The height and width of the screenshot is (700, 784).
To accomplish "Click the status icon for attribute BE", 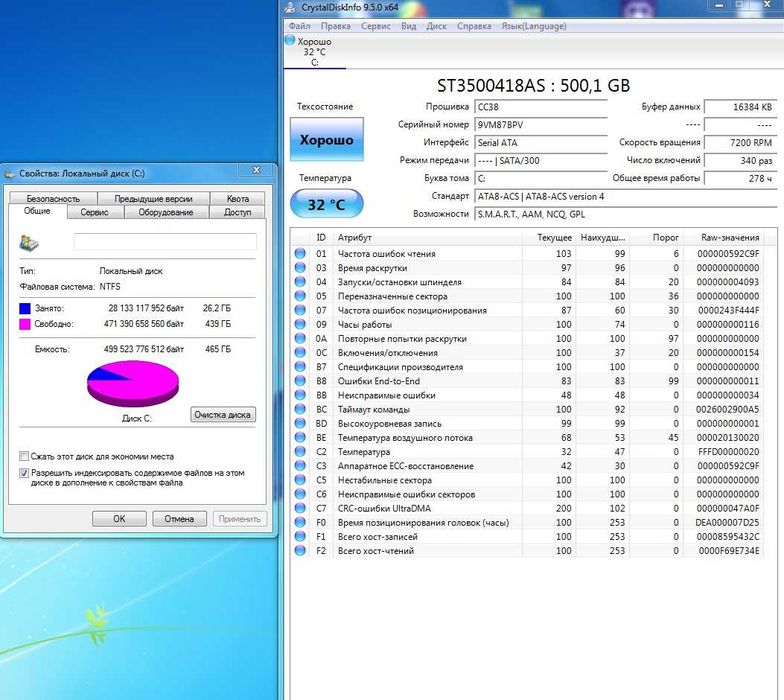I will click(x=300, y=438).
